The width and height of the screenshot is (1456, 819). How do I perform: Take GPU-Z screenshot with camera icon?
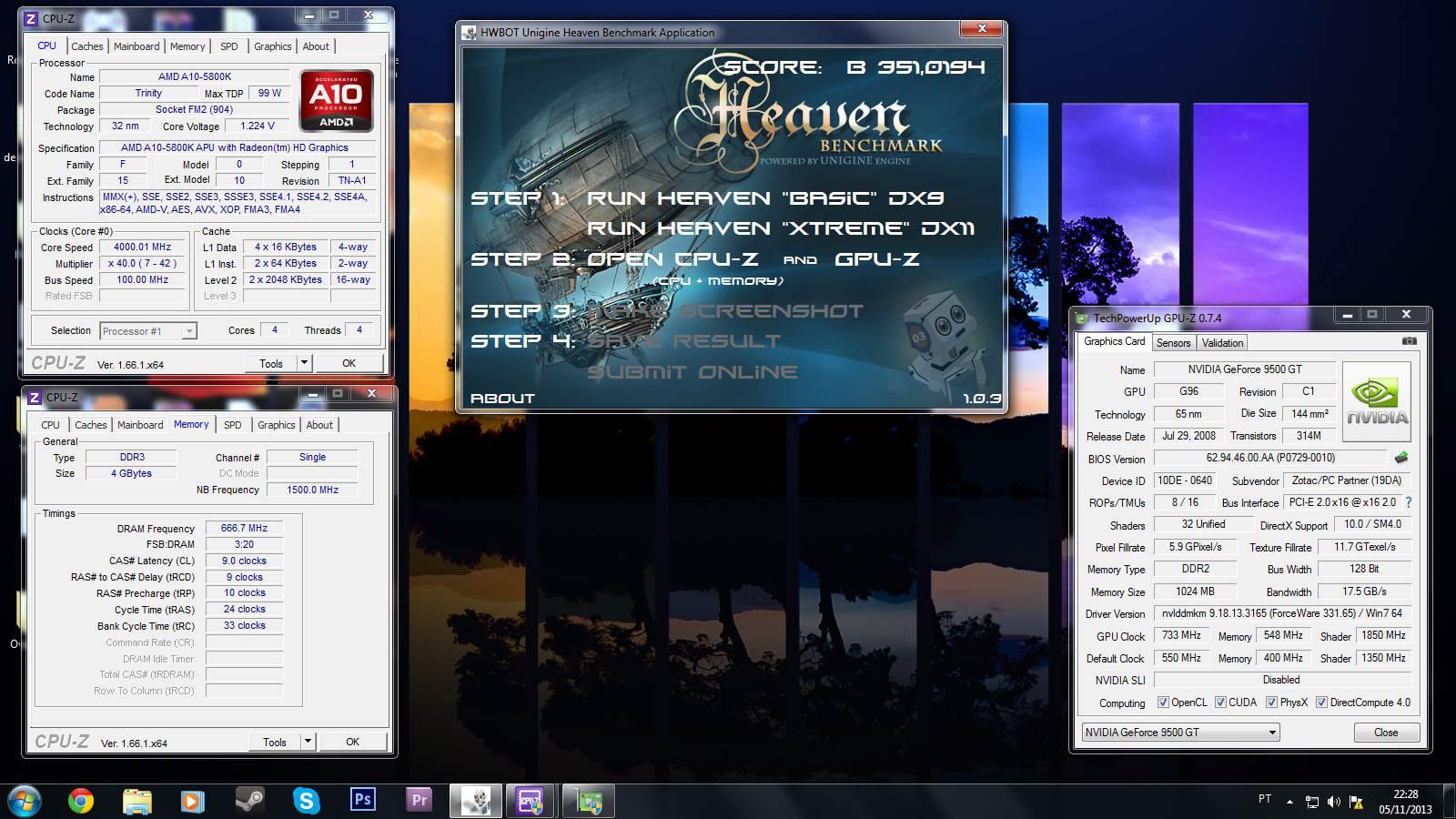click(1409, 341)
